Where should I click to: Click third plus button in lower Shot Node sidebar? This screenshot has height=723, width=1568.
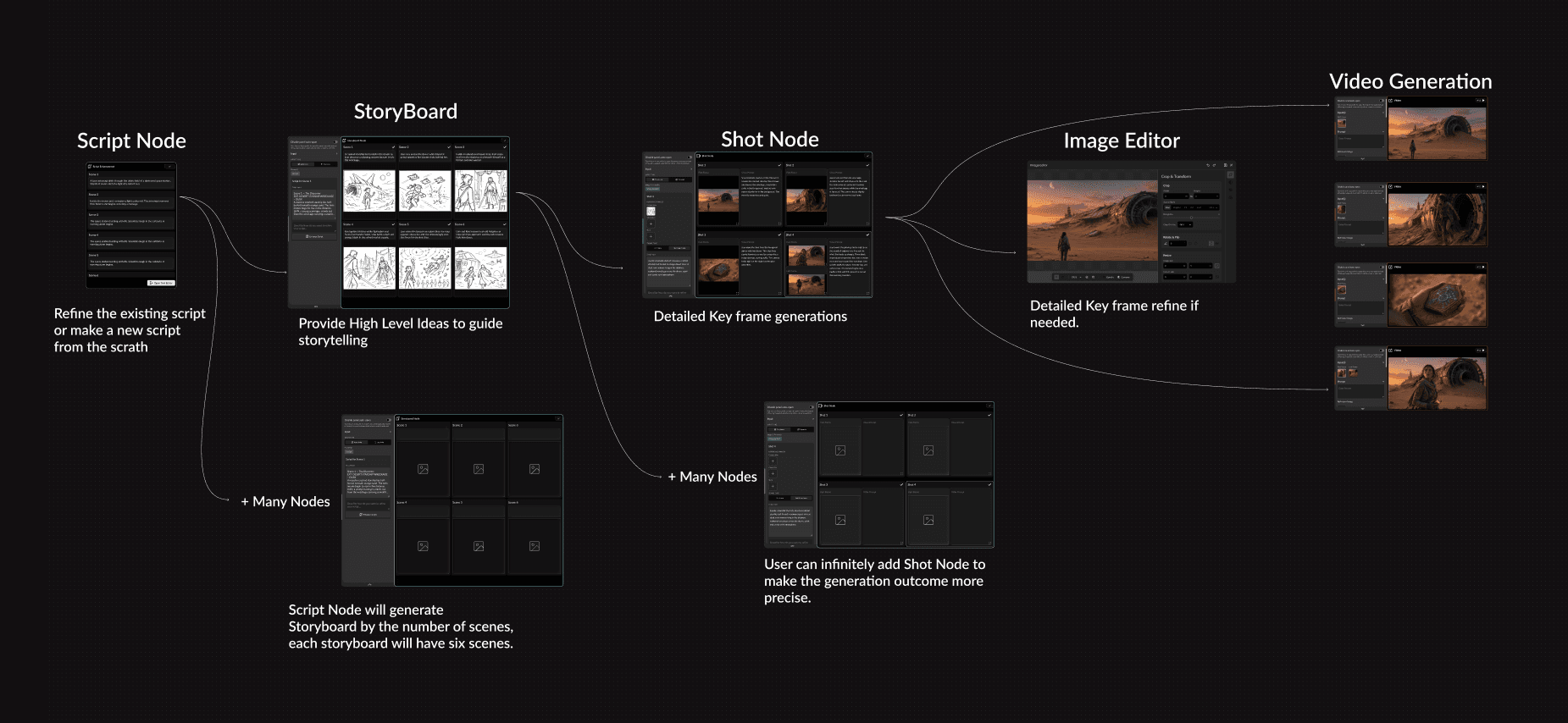pos(773,486)
